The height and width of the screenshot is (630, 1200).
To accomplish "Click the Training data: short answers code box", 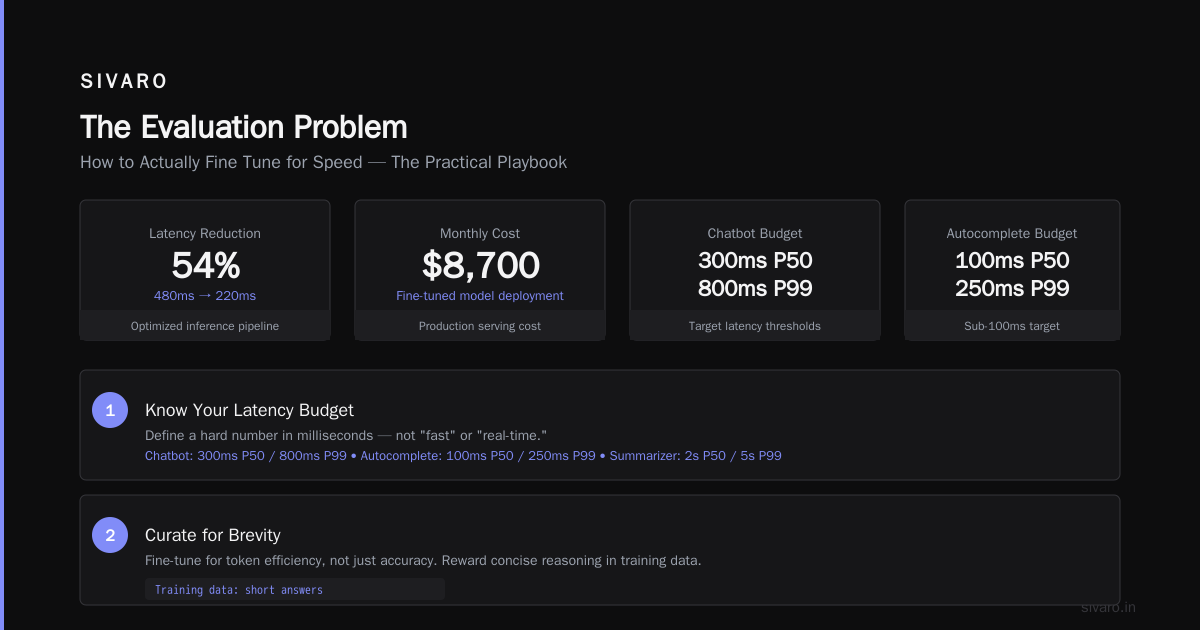I will point(295,590).
